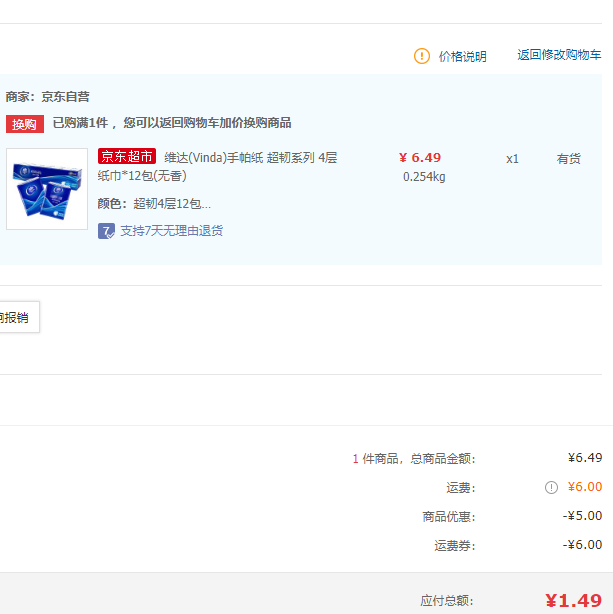Click the orange price notice exclamation icon
This screenshot has height=614, width=613.
(421, 56)
